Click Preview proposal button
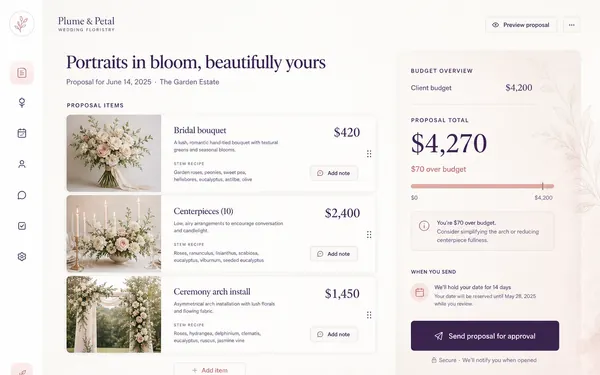Viewport: 600px width, 375px height. coord(521,25)
